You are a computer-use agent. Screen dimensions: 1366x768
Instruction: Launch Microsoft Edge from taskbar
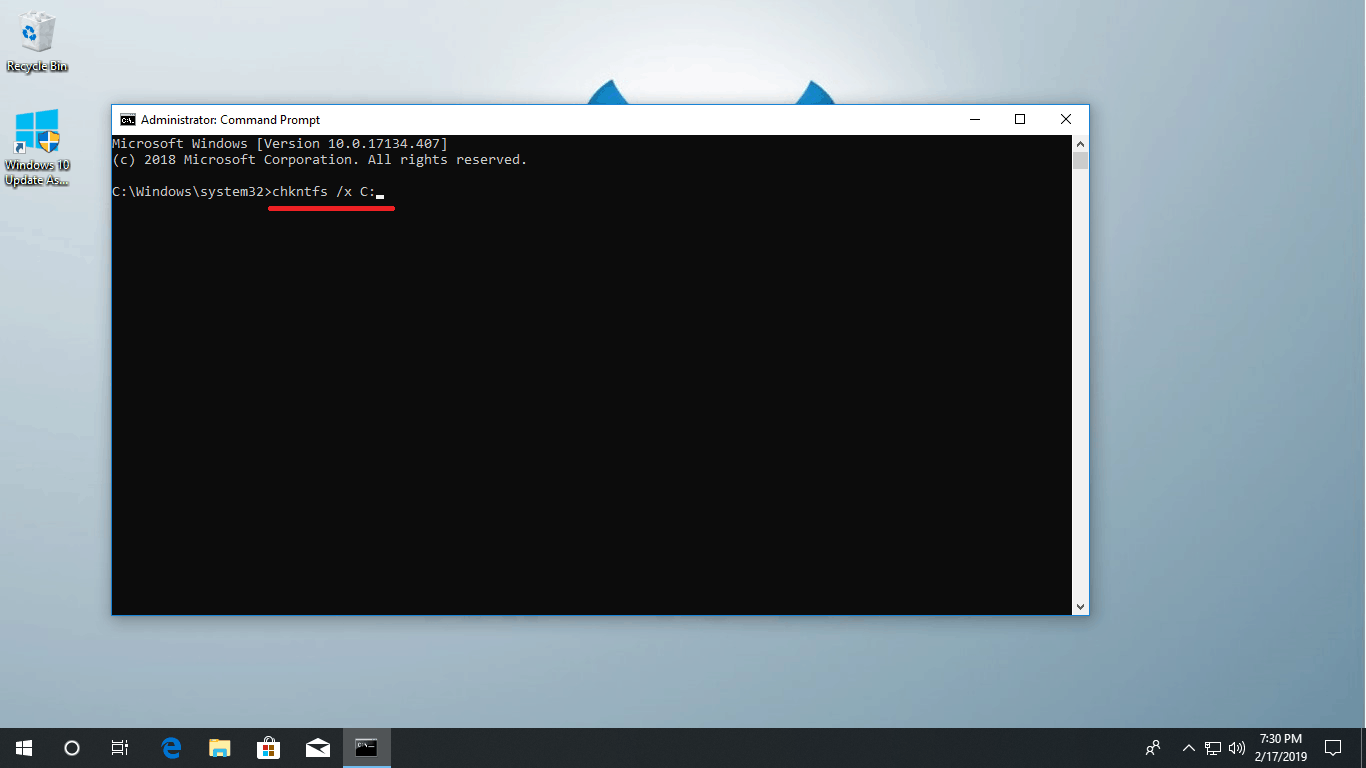172,748
